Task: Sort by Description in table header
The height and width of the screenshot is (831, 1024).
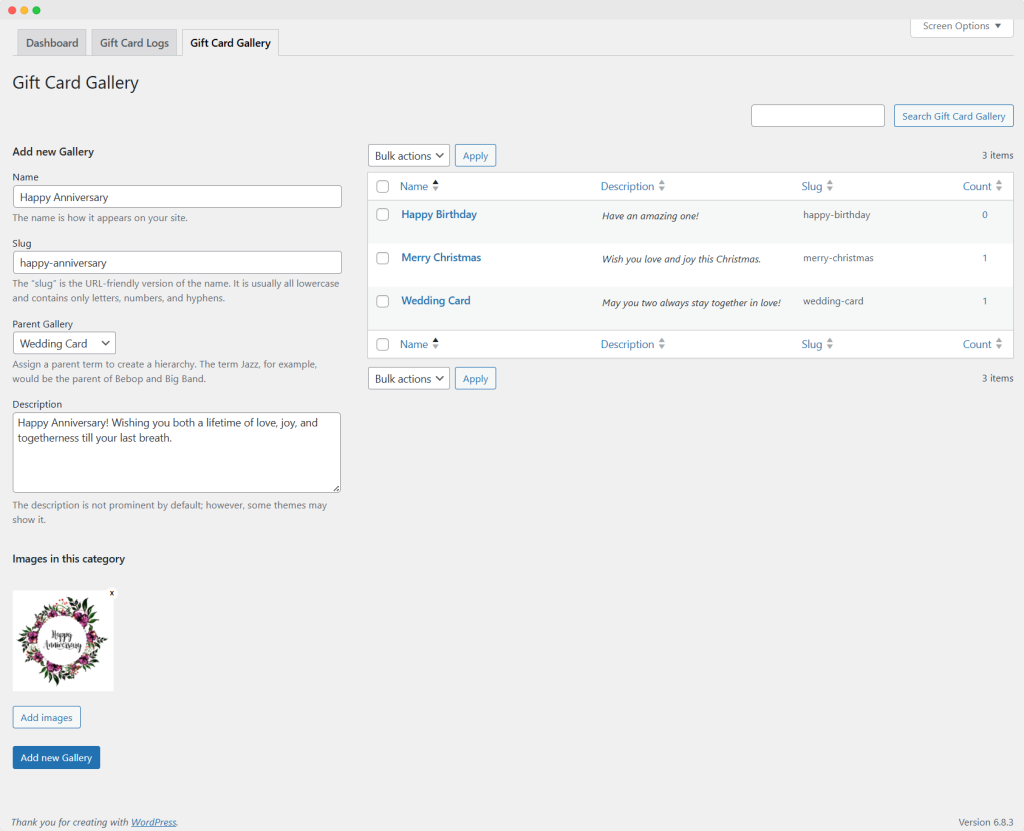Action: (661, 186)
